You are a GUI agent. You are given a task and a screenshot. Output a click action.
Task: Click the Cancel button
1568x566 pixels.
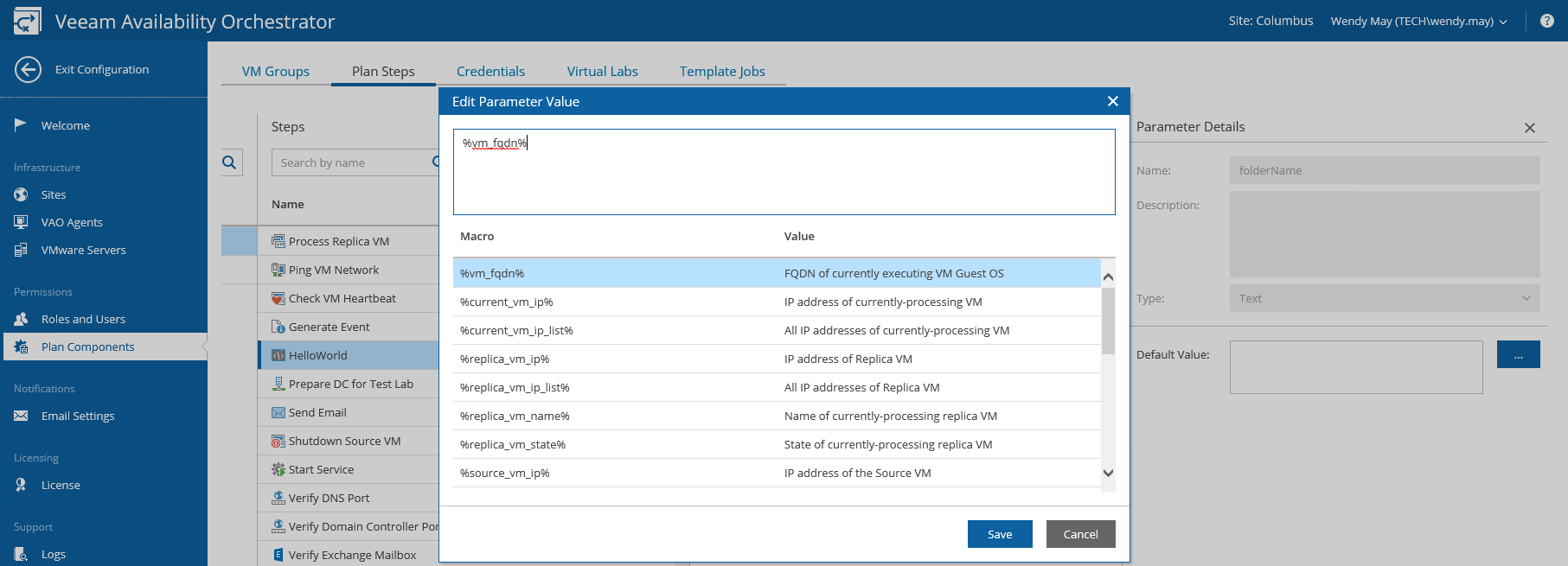1081,534
